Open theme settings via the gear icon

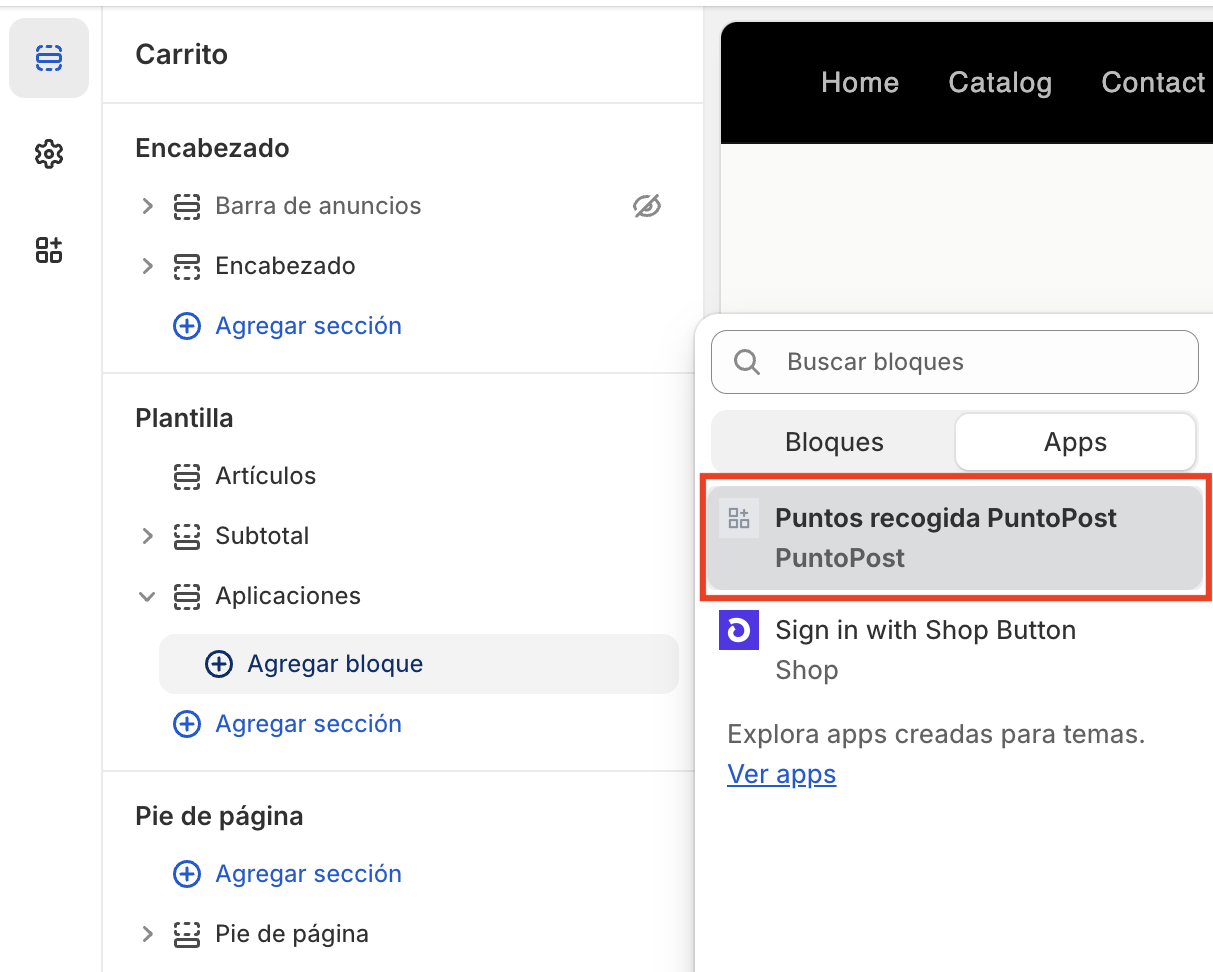coord(48,154)
